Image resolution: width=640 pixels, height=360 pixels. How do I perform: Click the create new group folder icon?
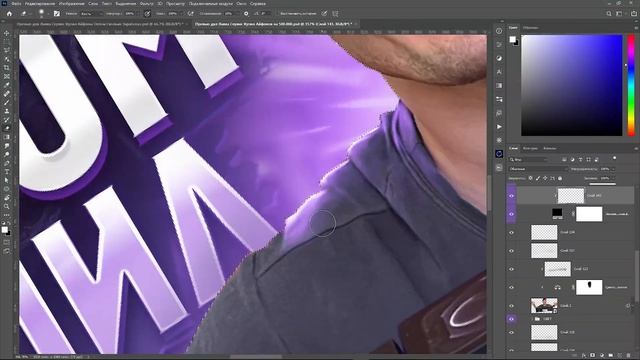click(611, 356)
